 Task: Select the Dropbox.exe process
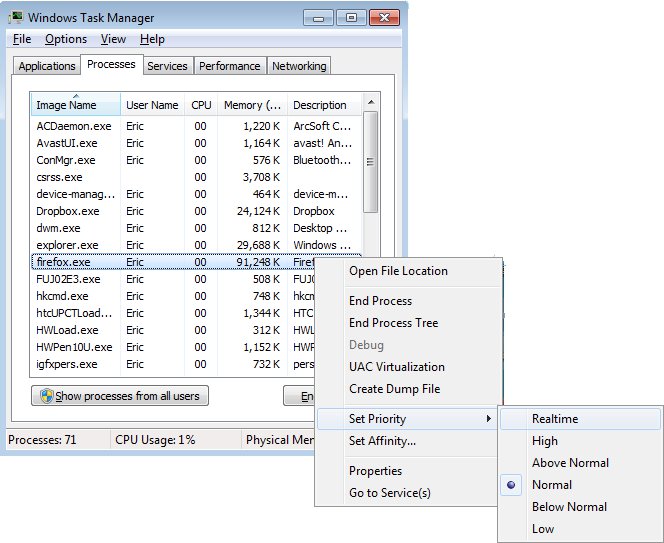tap(196, 211)
